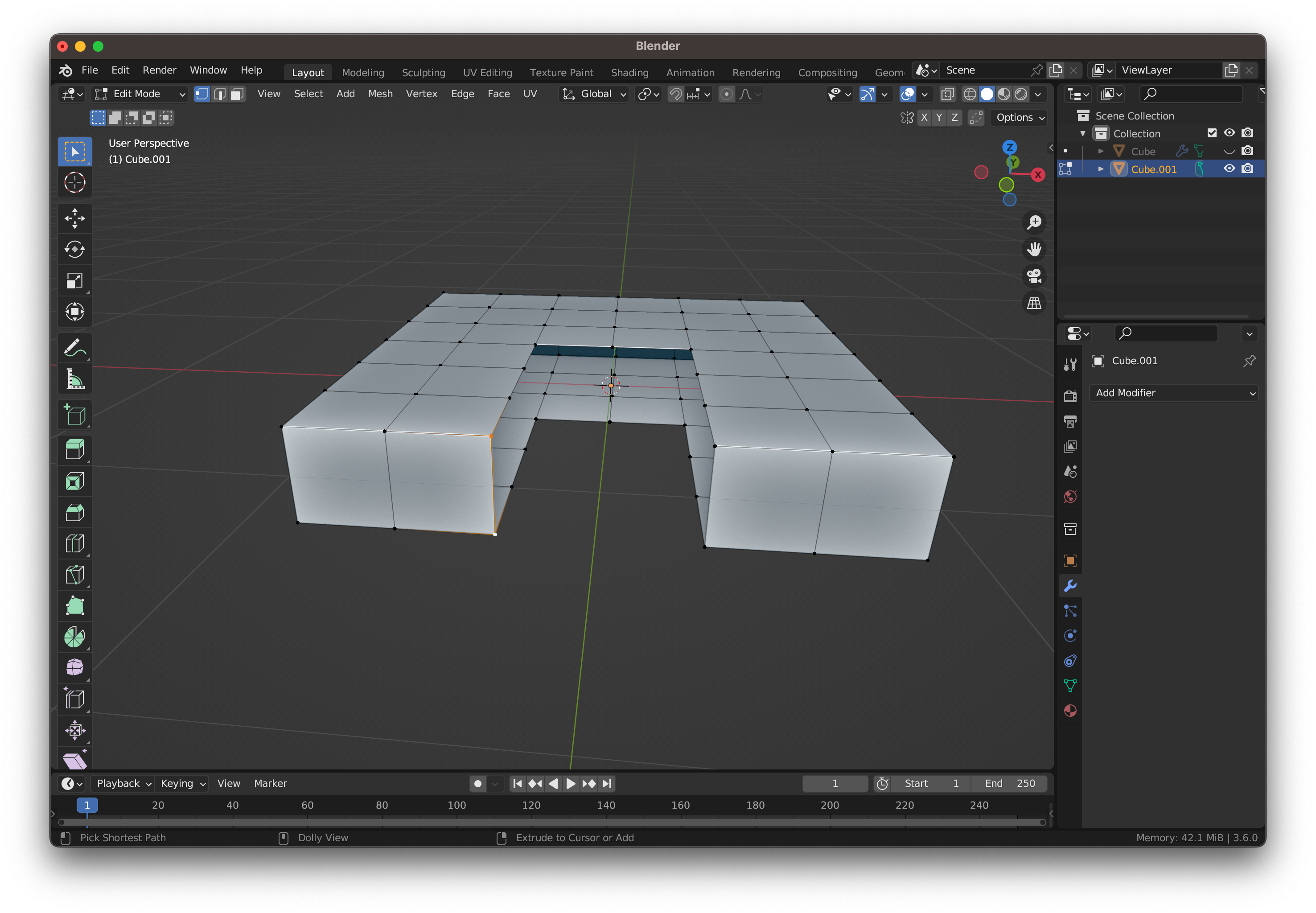Toggle the camera view icon
The height and width of the screenshot is (913, 1316).
(x=1034, y=276)
